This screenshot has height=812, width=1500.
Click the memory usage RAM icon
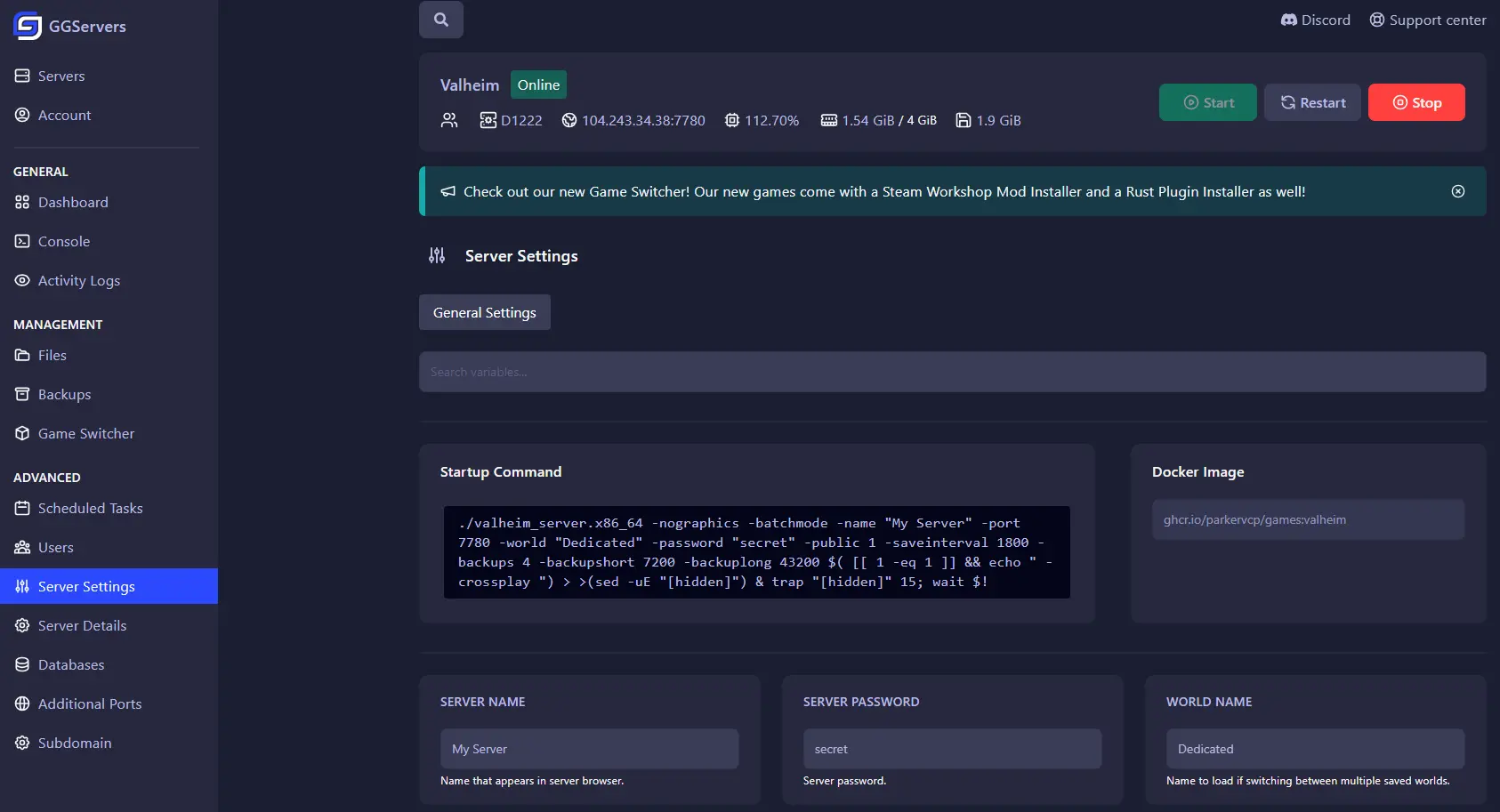tap(828, 120)
